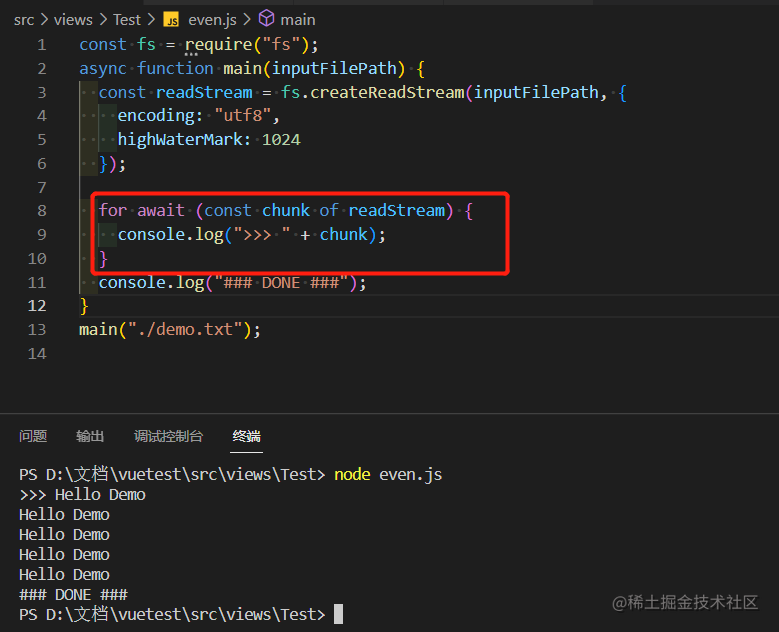Switch to the 问题 panel tab
The height and width of the screenshot is (632, 779).
click(x=33, y=436)
